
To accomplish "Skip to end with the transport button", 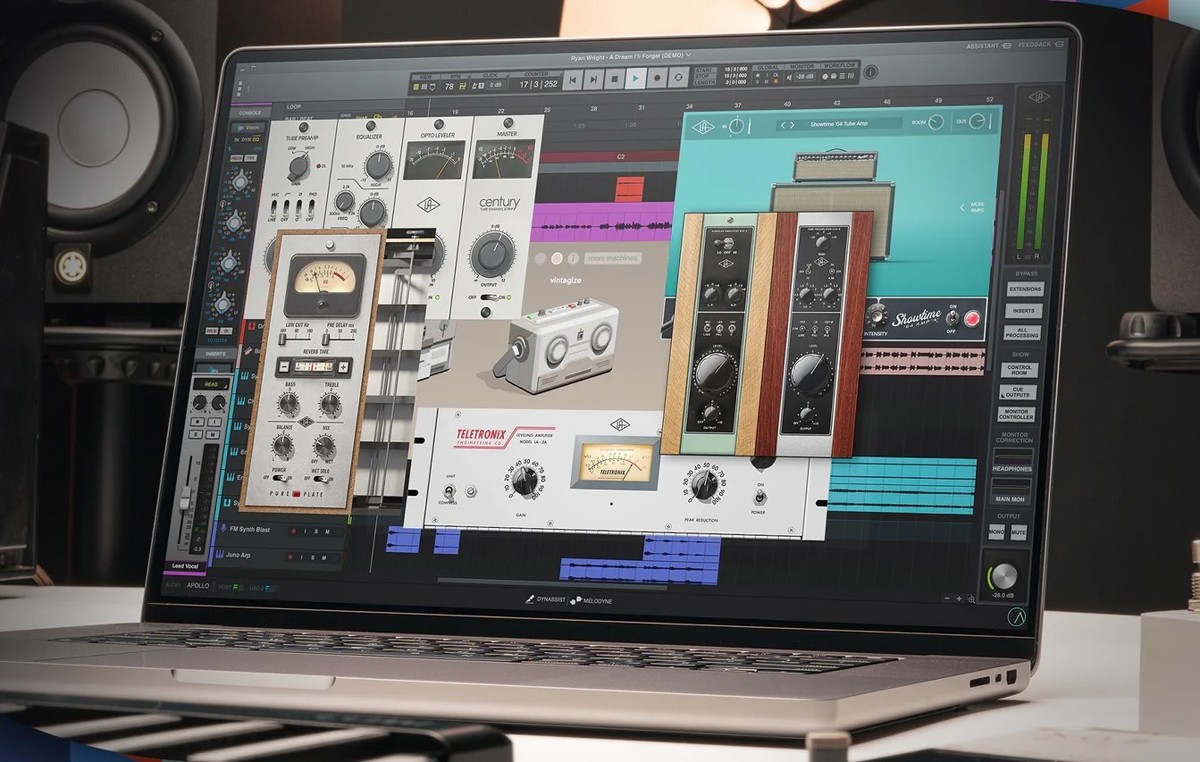I will point(593,79).
